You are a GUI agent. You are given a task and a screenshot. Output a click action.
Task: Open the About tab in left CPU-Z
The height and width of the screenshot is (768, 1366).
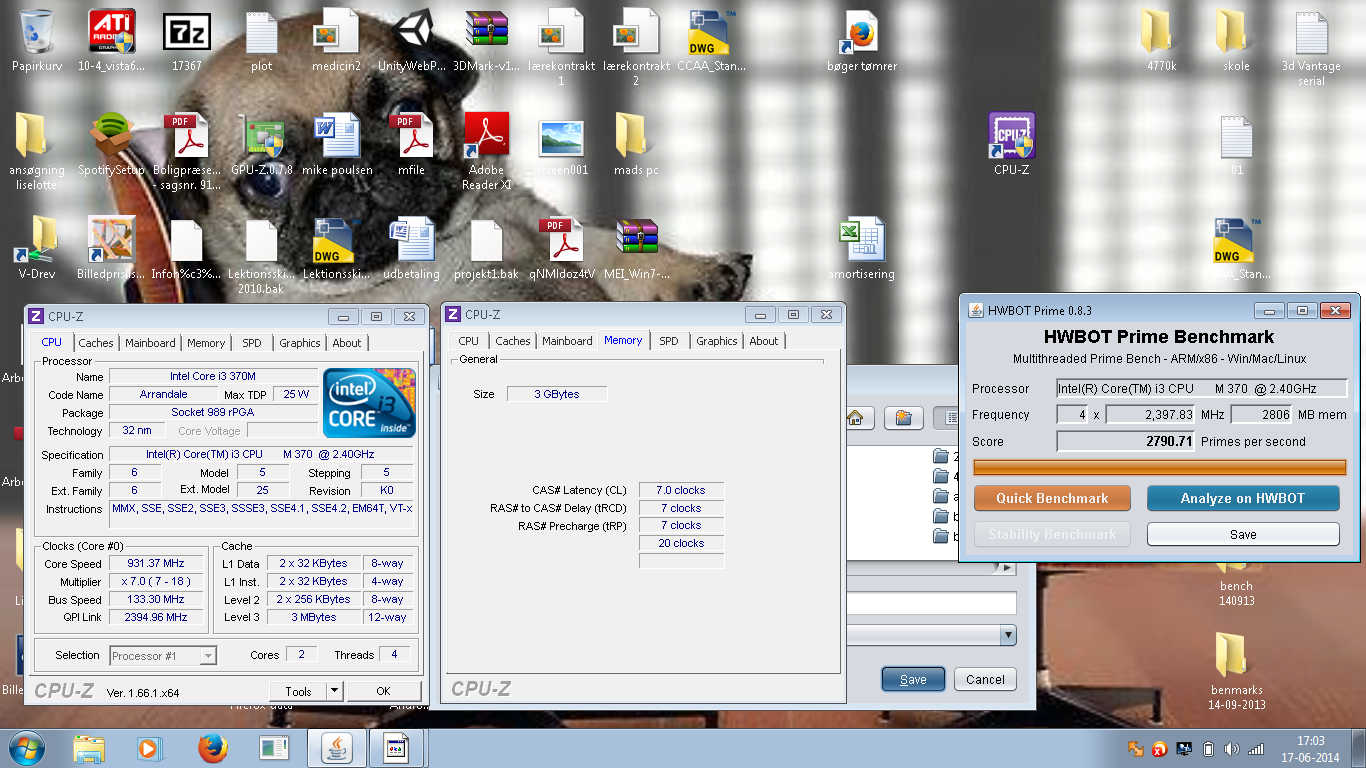click(347, 343)
